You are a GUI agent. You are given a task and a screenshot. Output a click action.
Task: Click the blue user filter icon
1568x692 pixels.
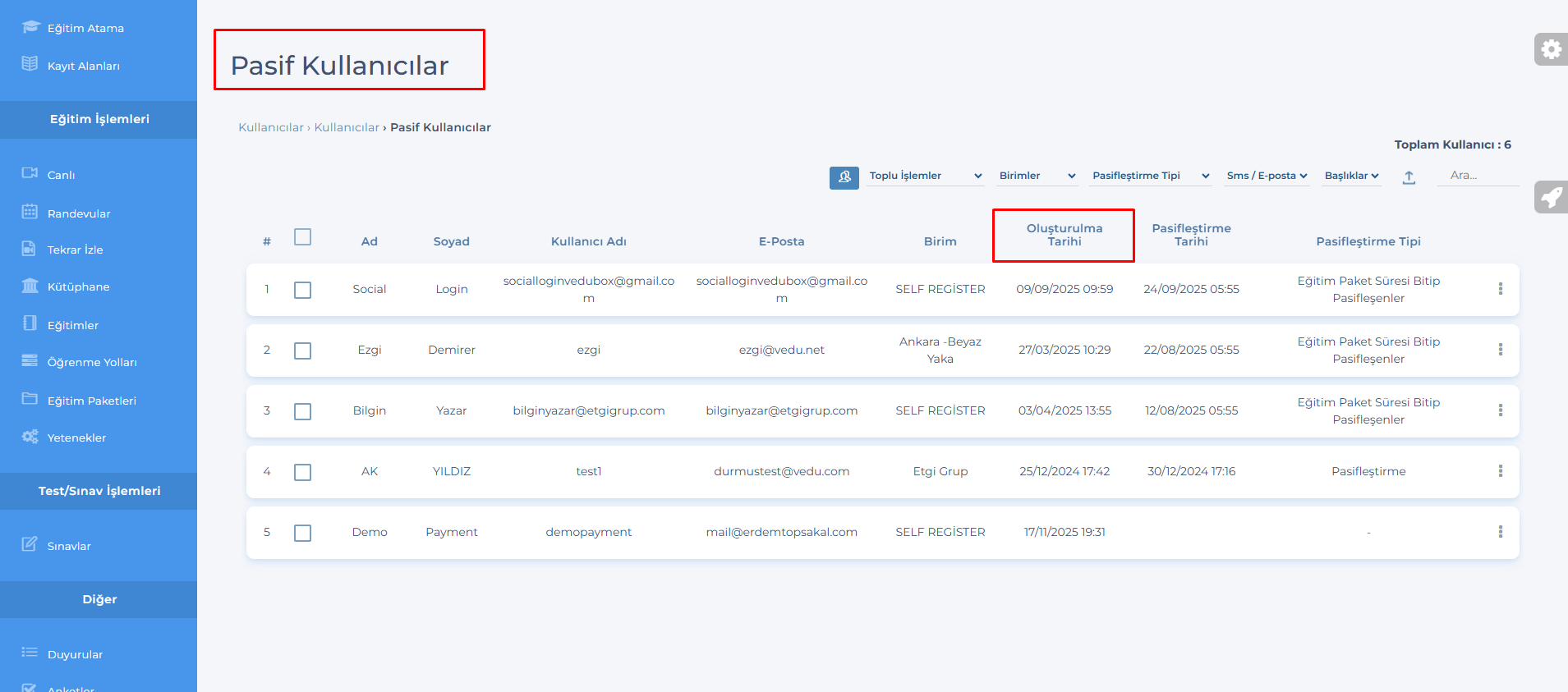(844, 176)
